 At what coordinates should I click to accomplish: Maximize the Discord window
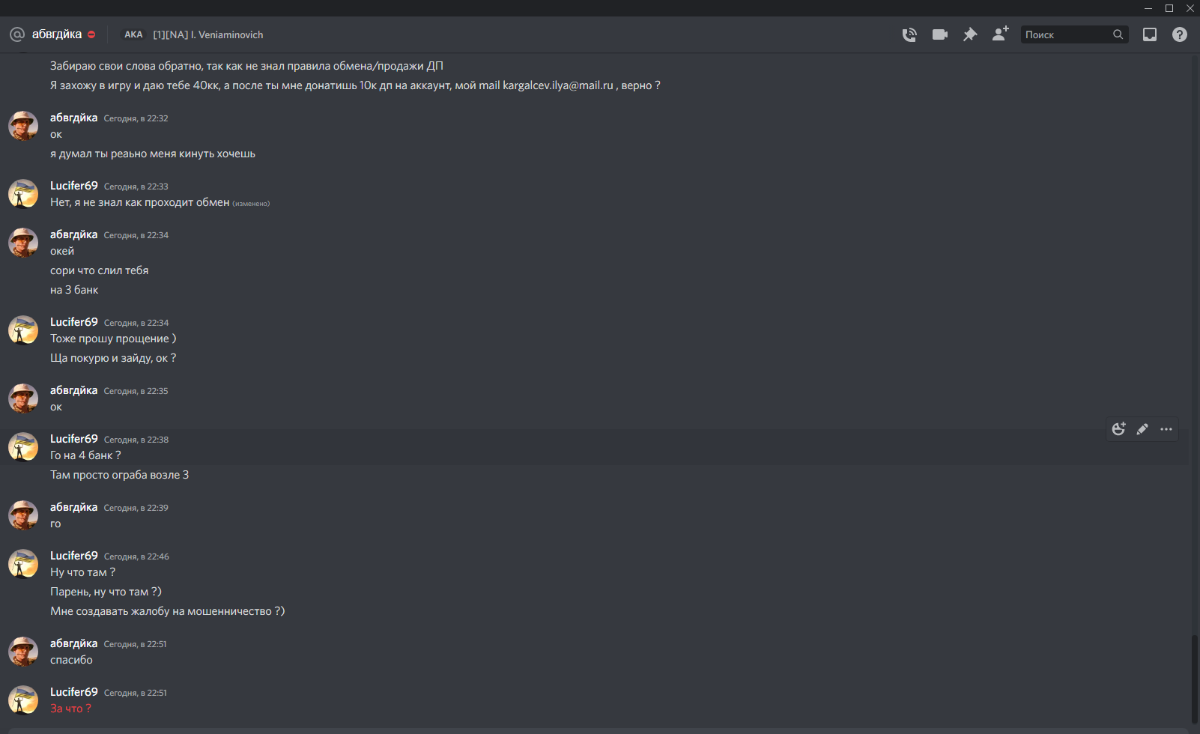(1169, 7)
